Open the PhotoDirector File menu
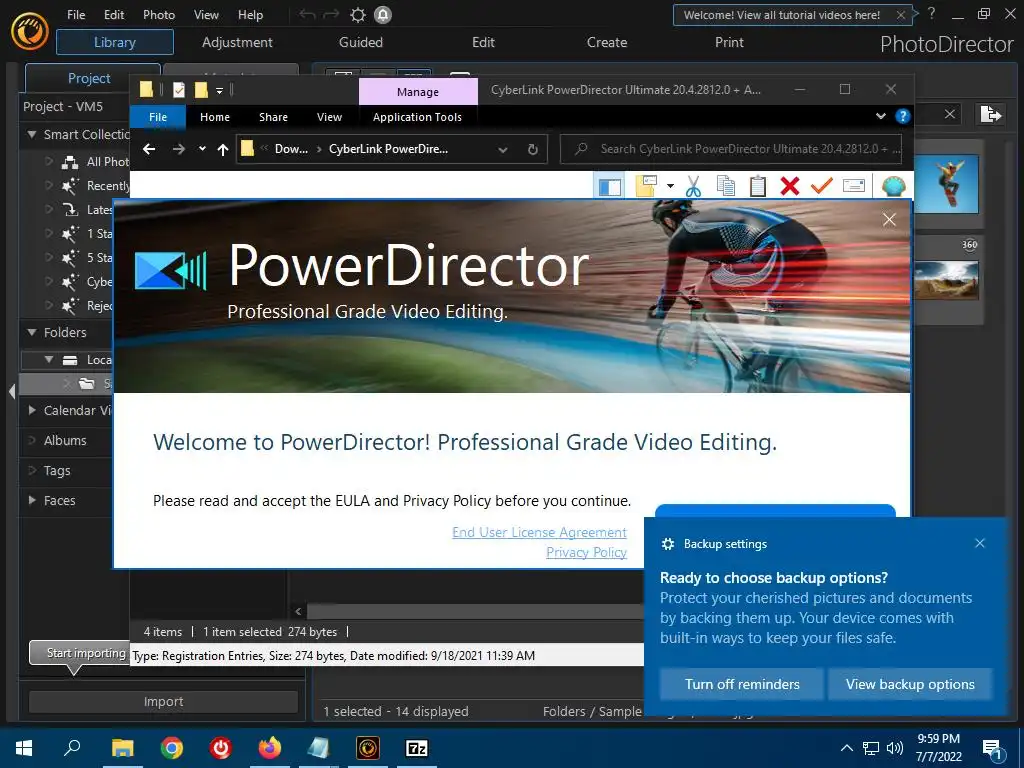The image size is (1024, 768). [x=76, y=14]
